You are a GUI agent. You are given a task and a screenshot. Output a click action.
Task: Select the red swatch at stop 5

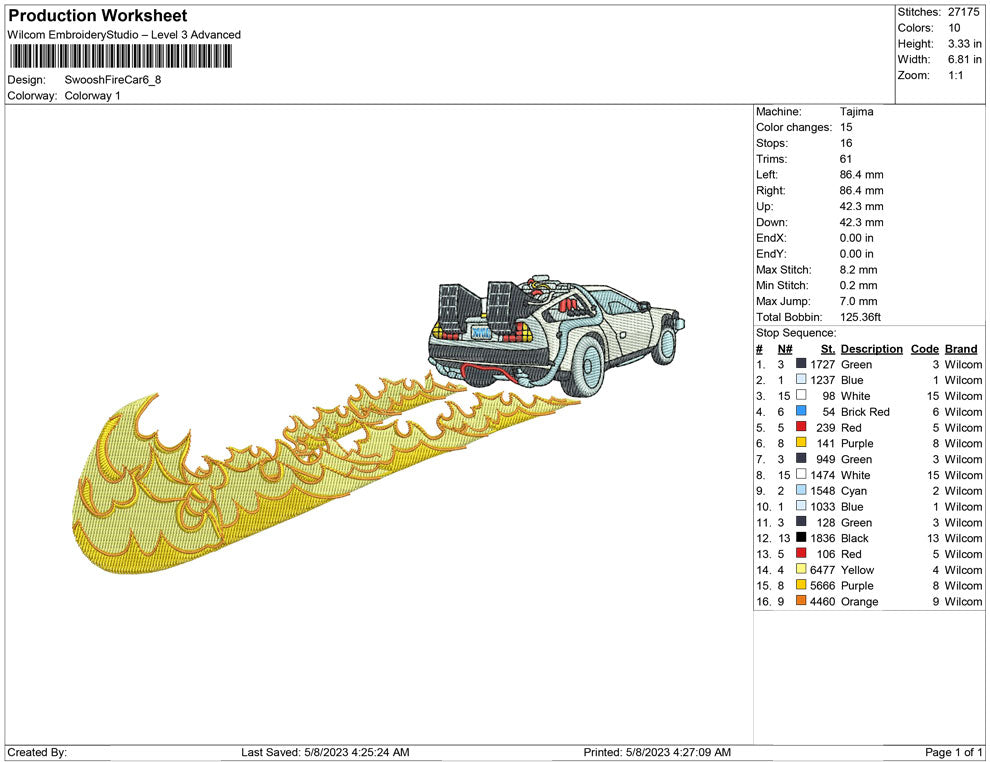[x=801, y=428]
